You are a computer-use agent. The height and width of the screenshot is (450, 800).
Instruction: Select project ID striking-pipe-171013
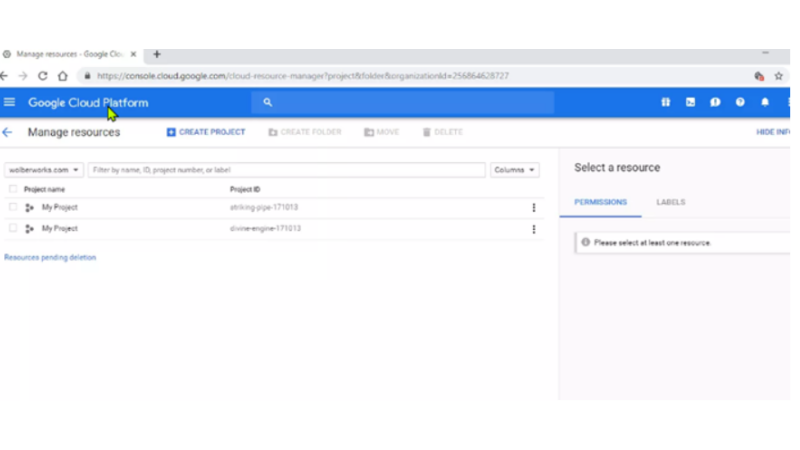pyautogui.click(x=264, y=208)
